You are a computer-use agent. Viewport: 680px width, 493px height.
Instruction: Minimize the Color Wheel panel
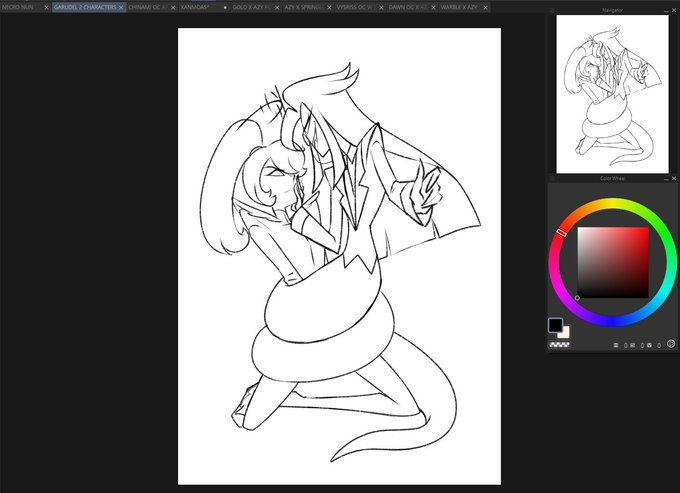click(x=667, y=179)
